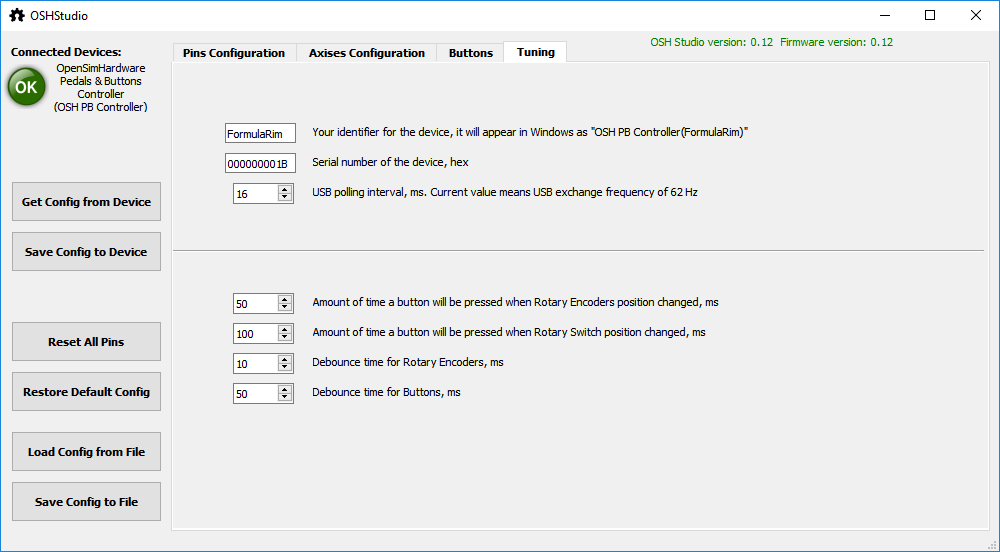Viewport: 1000px width, 552px height.
Task: Click Save Config to File button
Action: click(86, 502)
